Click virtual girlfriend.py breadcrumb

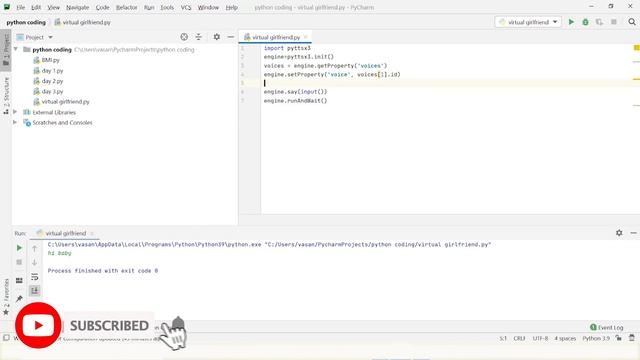[83, 22]
